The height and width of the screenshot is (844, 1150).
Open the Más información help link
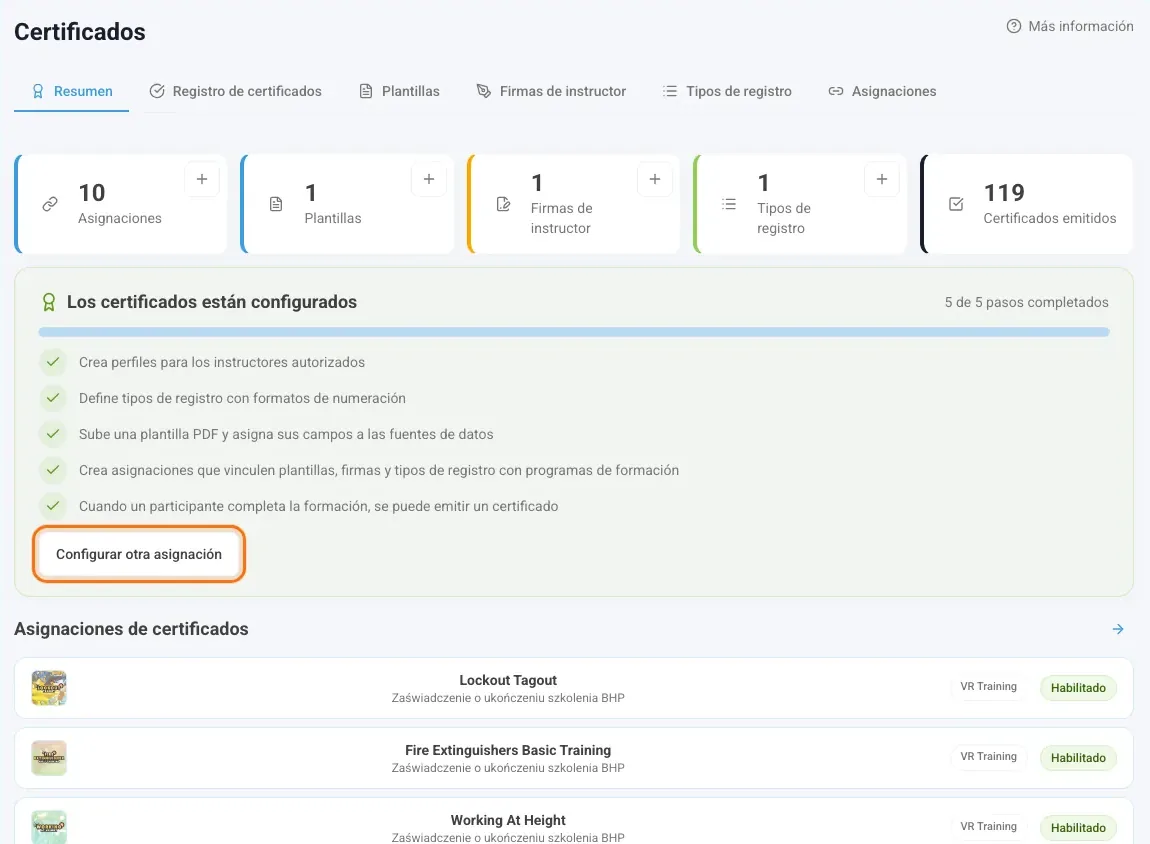point(1070,26)
